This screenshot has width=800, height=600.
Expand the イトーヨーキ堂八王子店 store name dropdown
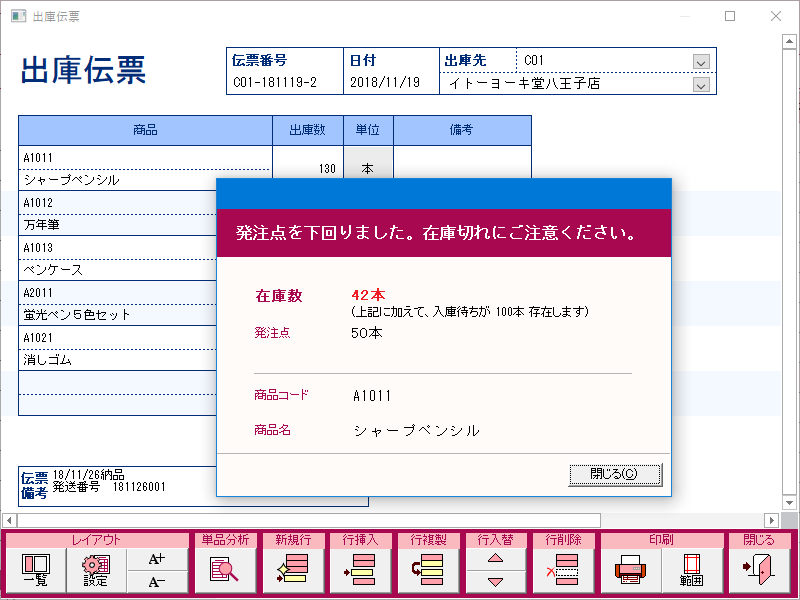point(701,84)
